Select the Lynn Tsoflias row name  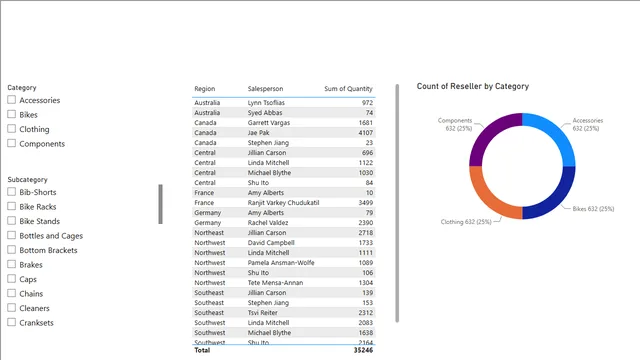pyautogui.click(x=266, y=102)
